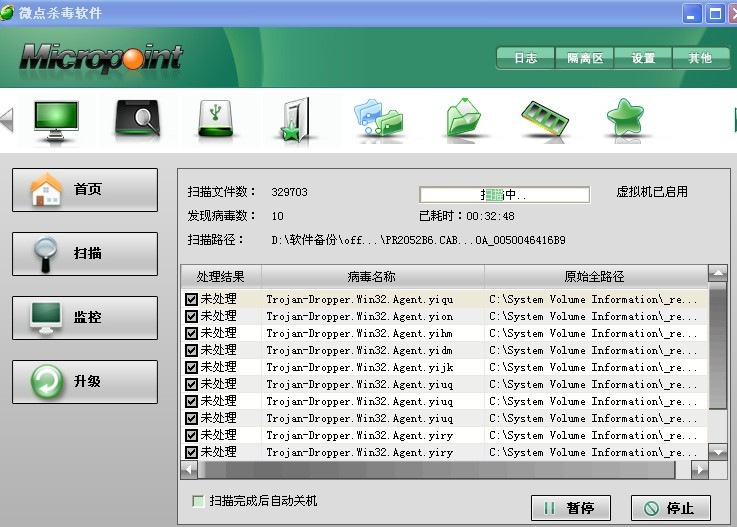Click the hard disk magnifier scan icon
This screenshot has width=737, height=527.
[x=138, y=119]
